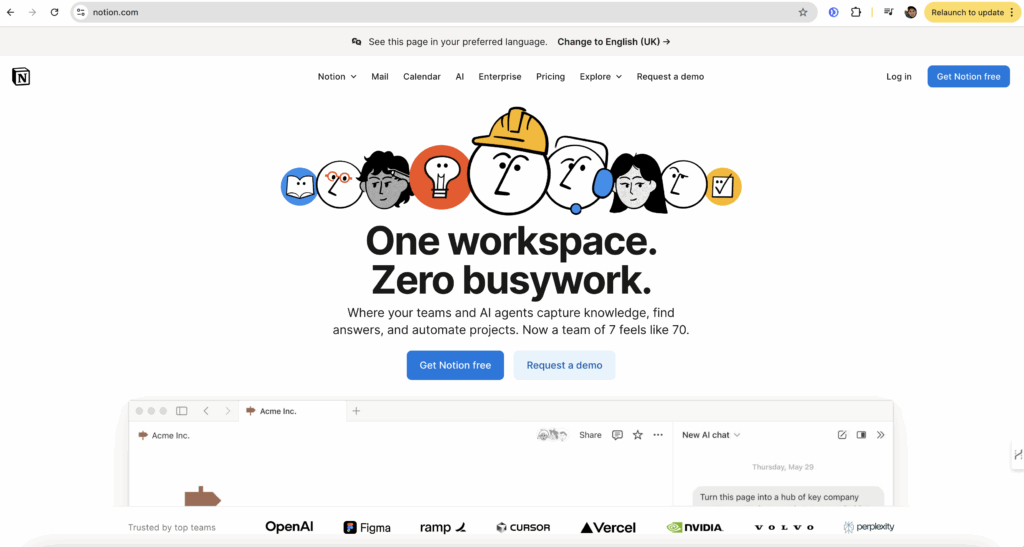Add new tab plus in Acme preview
The image size is (1024, 547).
click(356, 411)
